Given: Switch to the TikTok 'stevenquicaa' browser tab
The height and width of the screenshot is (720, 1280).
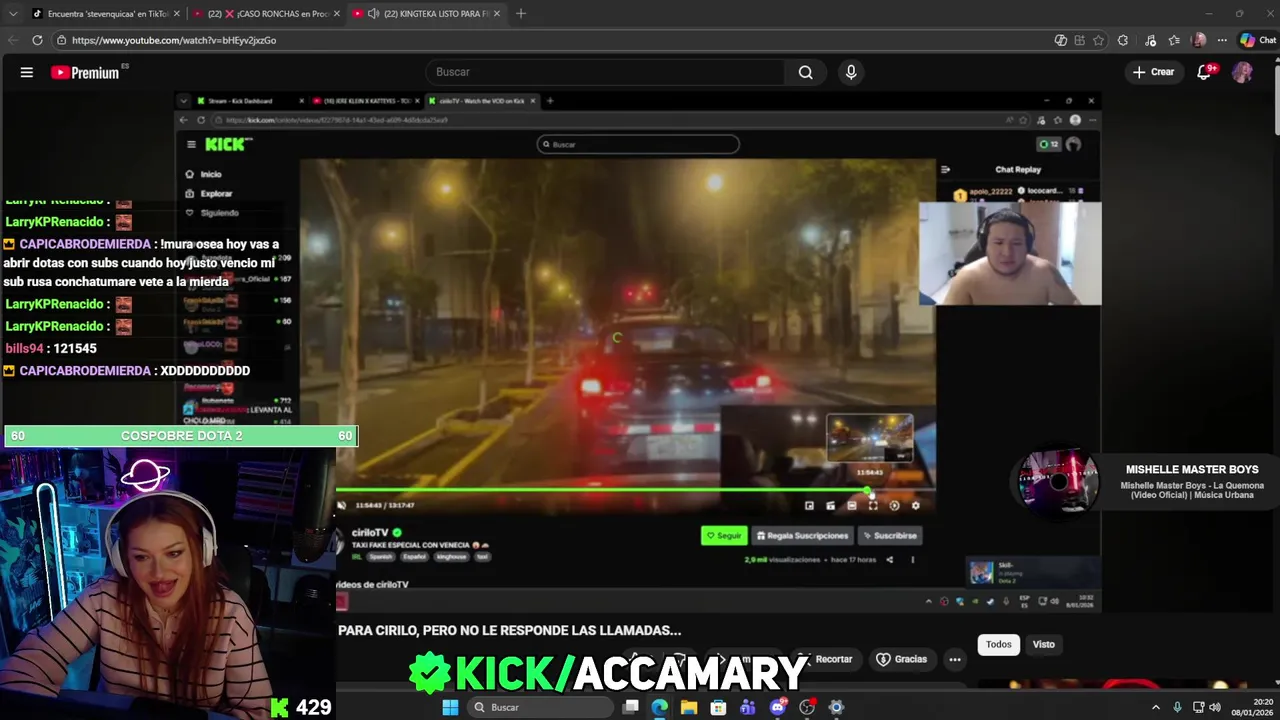Looking at the screenshot, I should (105, 14).
